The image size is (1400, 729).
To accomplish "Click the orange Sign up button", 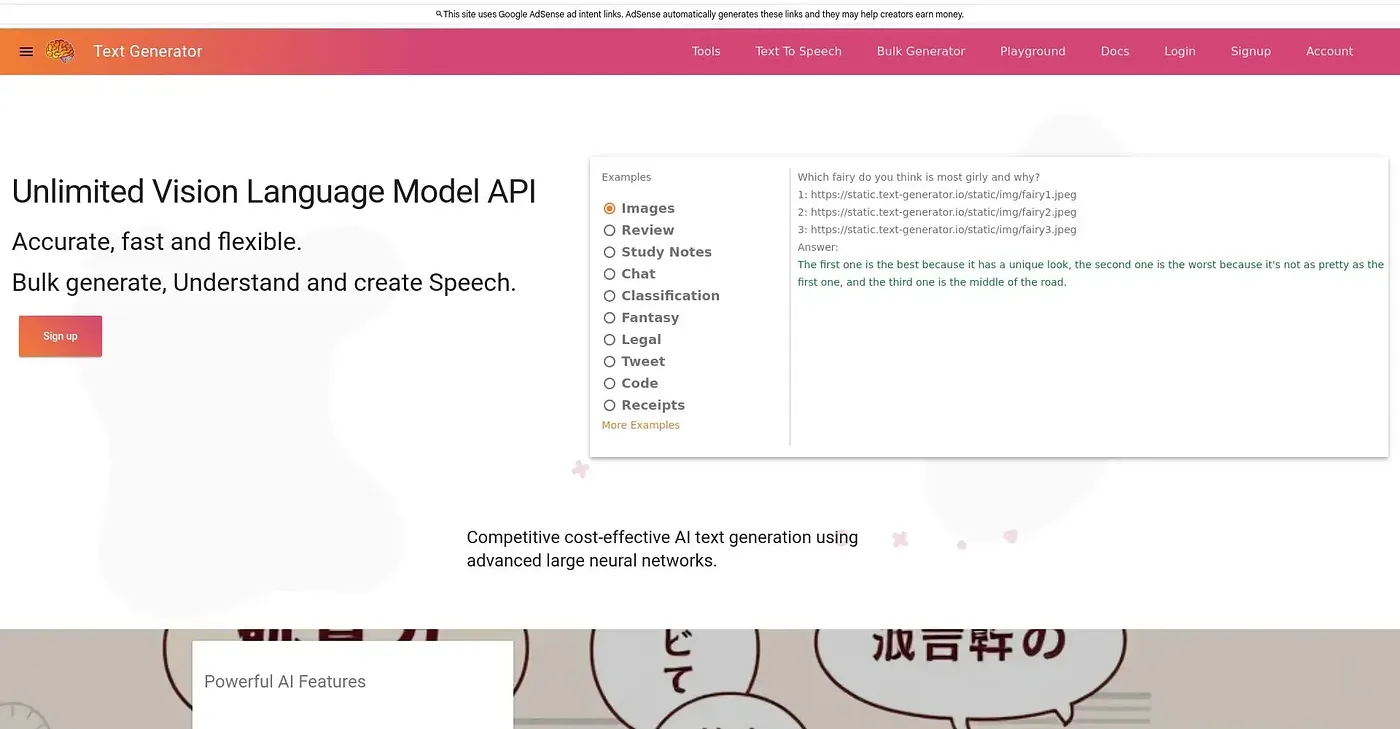I will coord(60,336).
